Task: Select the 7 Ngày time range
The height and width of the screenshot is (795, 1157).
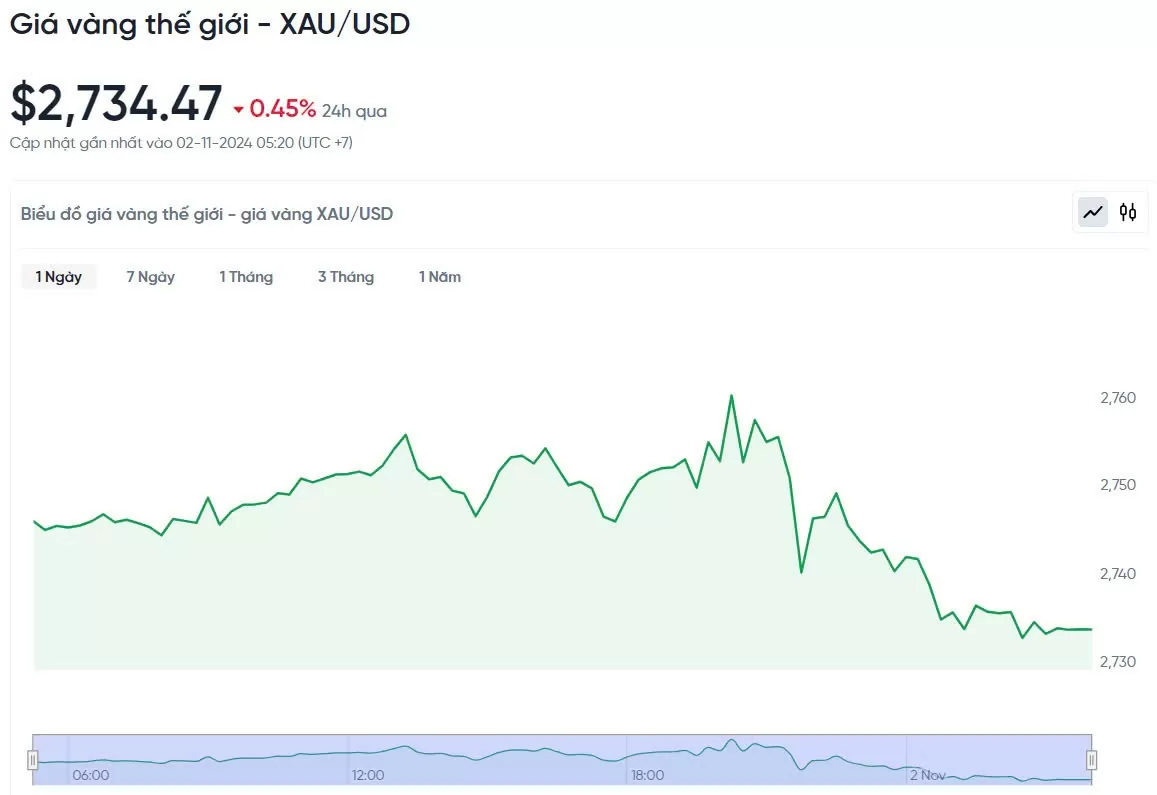Action: pyautogui.click(x=151, y=277)
